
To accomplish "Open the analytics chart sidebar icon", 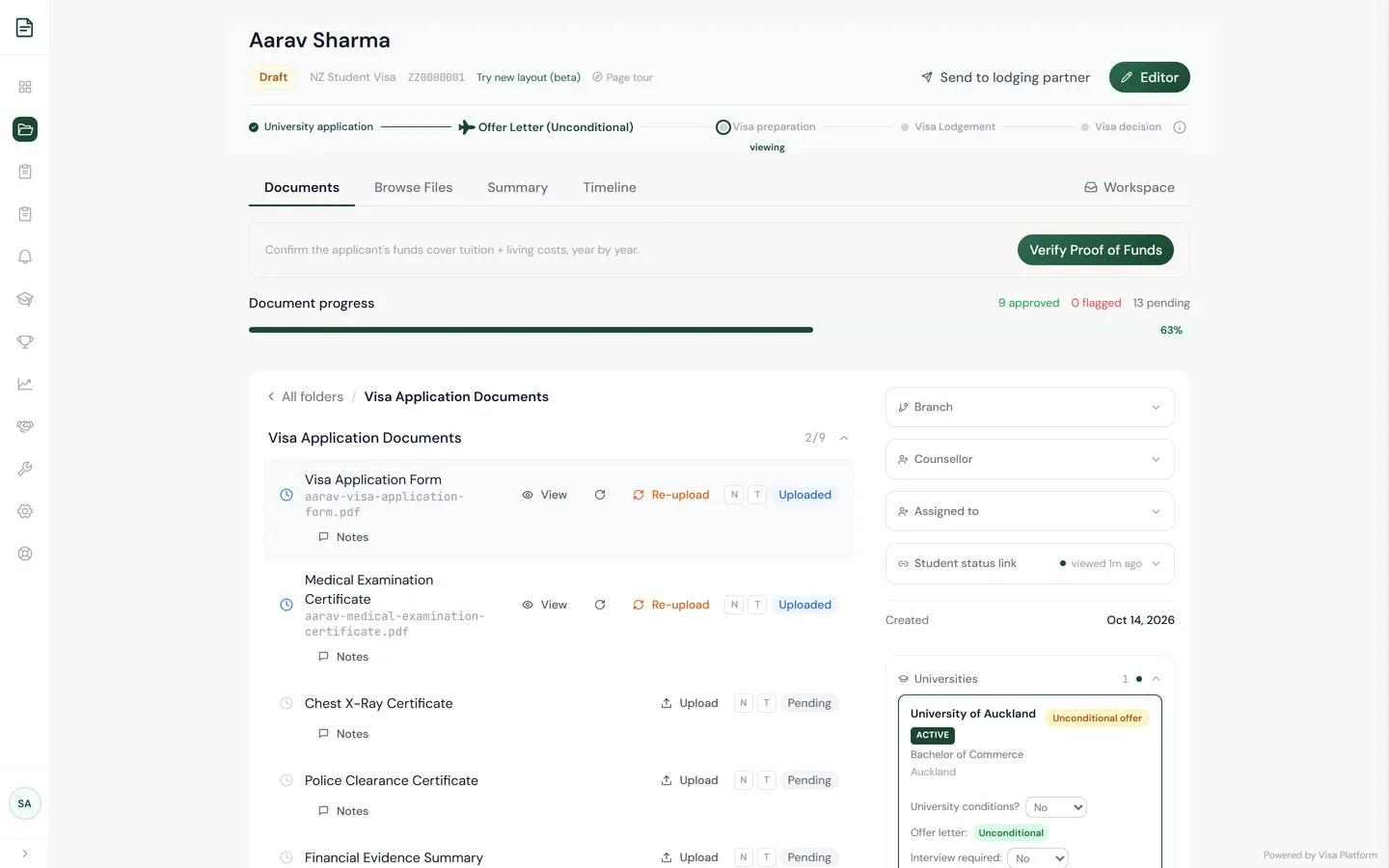I will [x=25, y=384].
